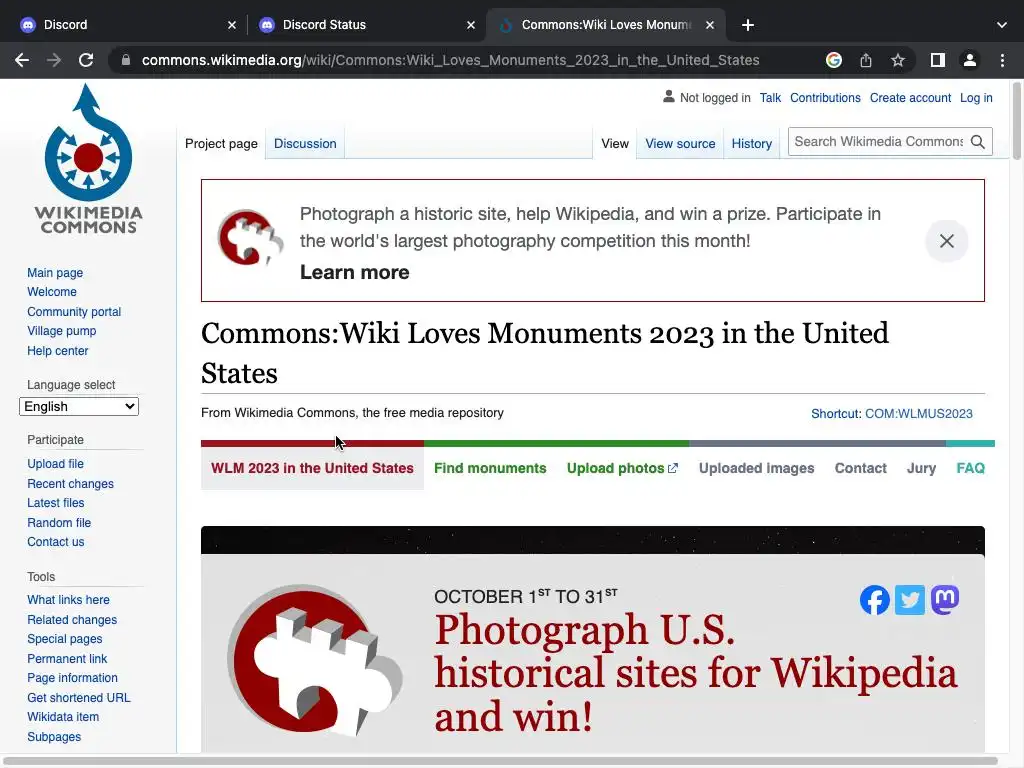Open the Facebook share icon

874,600
